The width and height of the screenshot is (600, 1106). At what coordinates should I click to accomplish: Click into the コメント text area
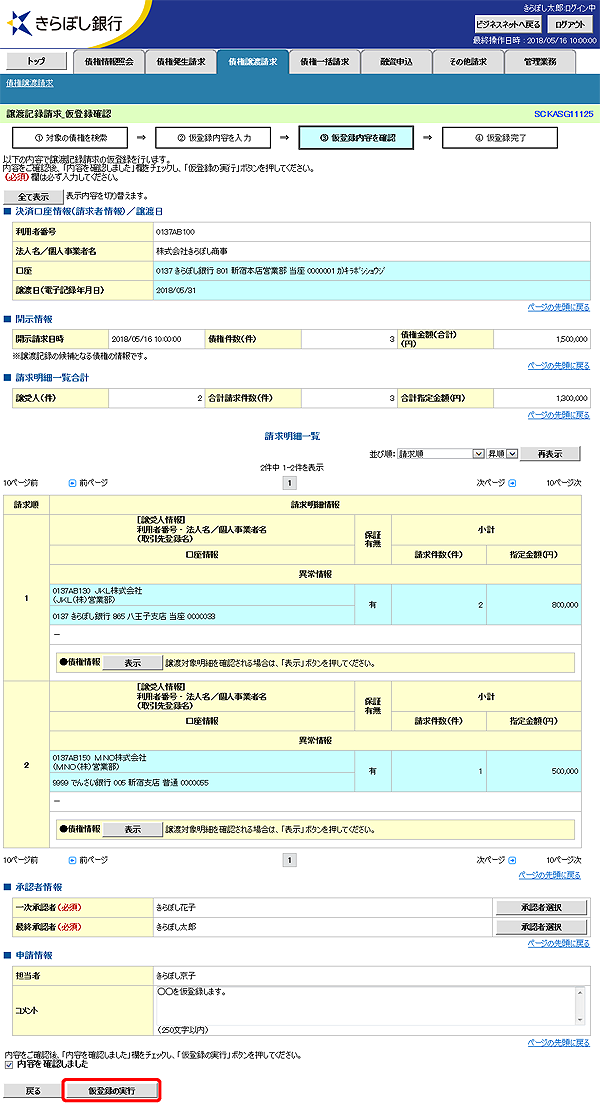[x=366, y=1005]
